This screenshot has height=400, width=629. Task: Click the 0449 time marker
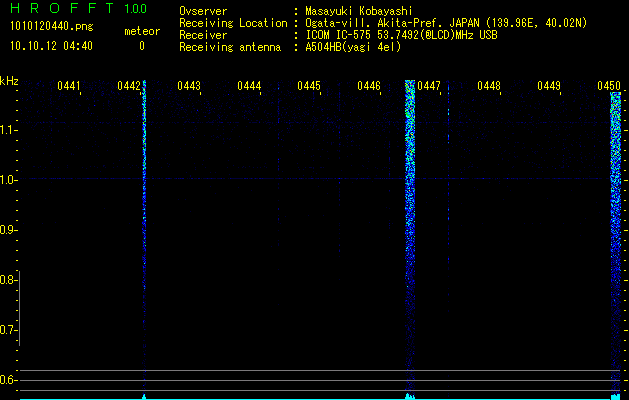549,86
